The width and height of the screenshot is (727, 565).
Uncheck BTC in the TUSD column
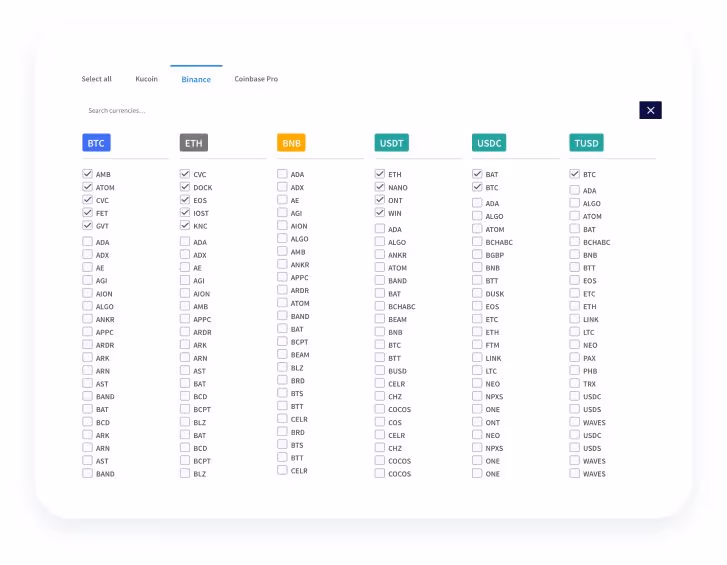click(574, 174)
